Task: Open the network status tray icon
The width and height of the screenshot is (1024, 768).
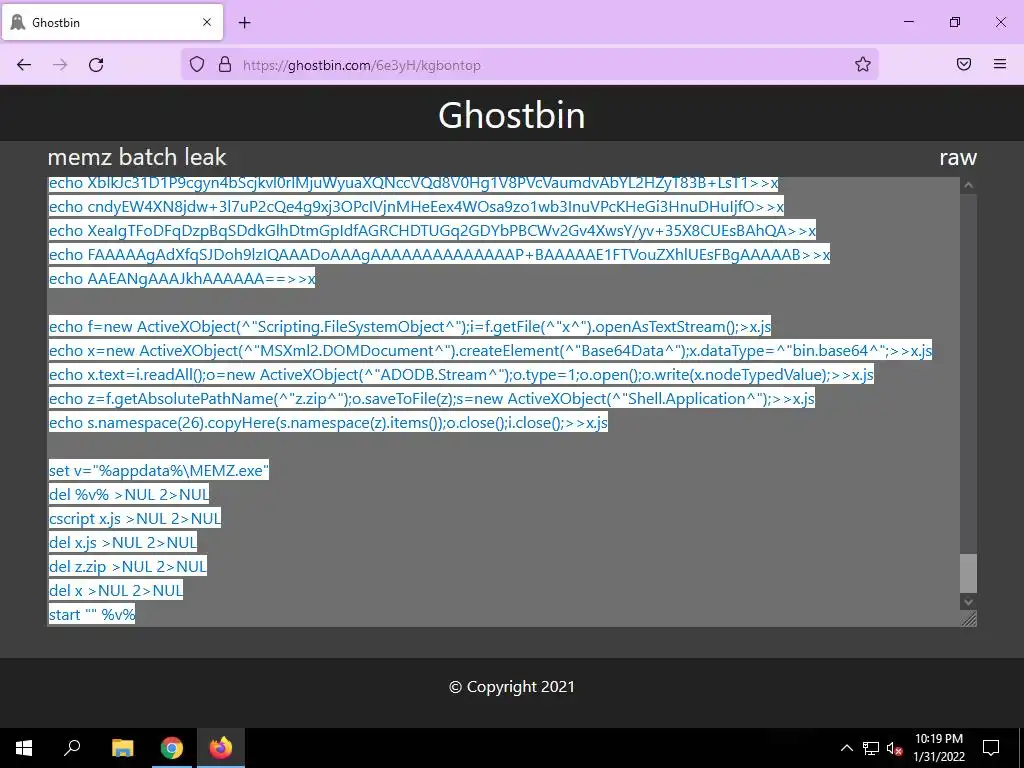Action: 871,748
